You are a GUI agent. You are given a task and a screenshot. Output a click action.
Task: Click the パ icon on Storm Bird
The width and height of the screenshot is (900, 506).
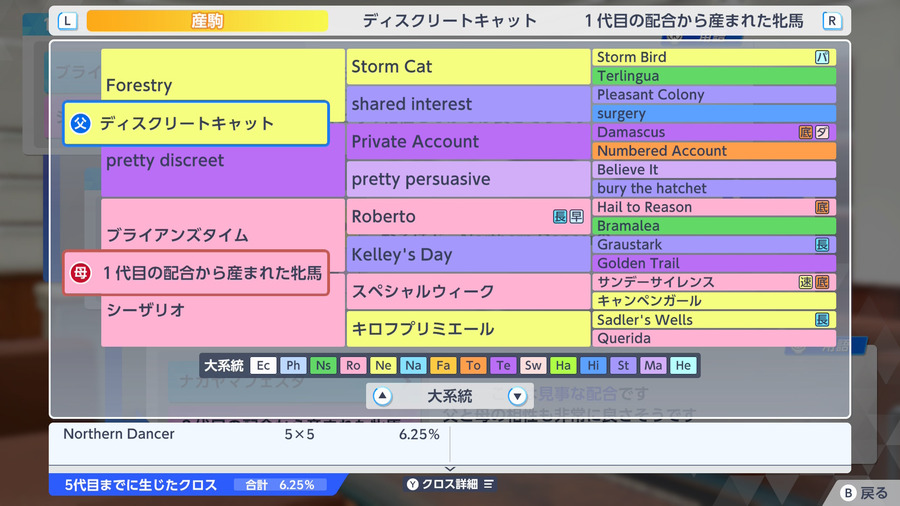tap(822, 57)
